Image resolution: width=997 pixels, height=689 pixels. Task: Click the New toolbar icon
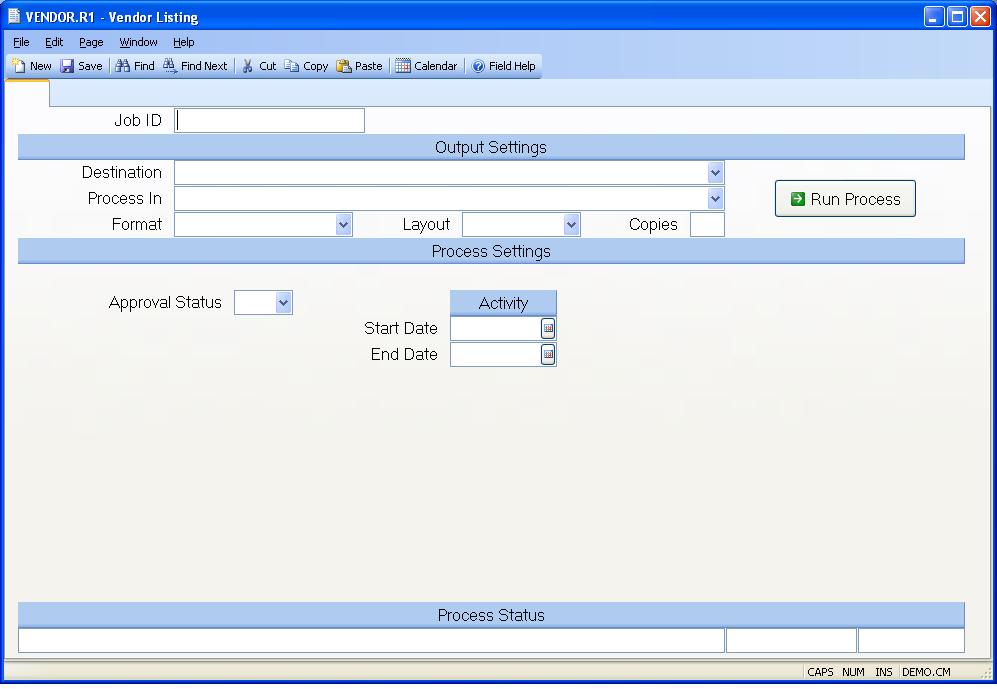(20, 66)
